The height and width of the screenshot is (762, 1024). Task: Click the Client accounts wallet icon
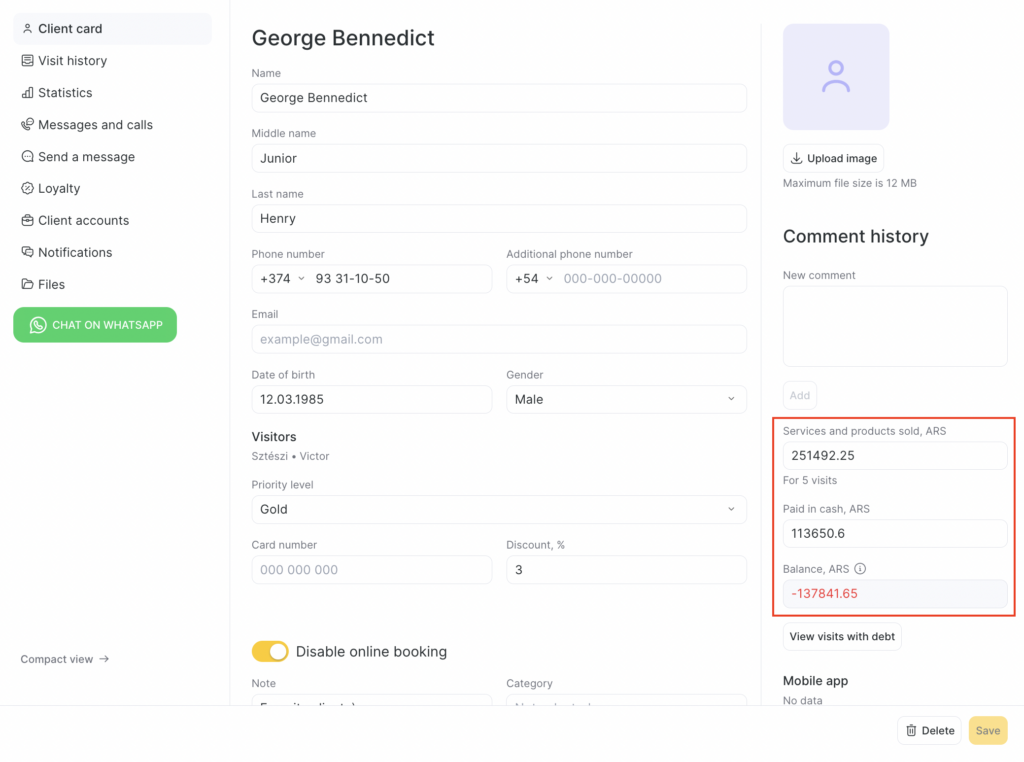[x=28, y=221]
